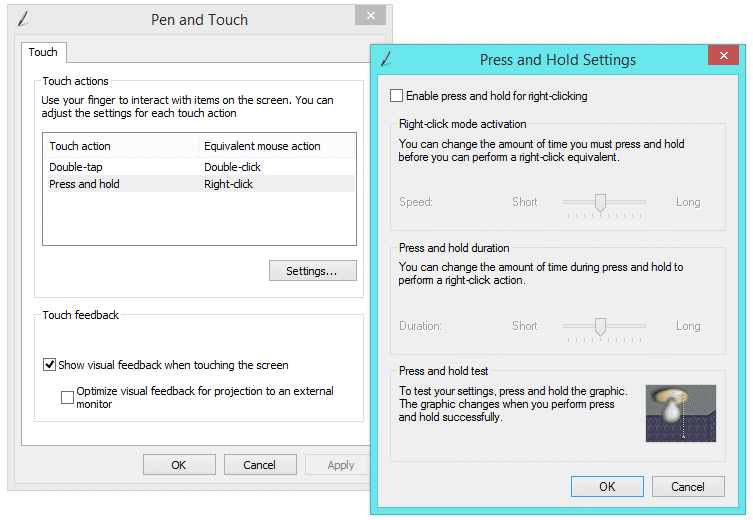Click the Speed slider thumb

click(600, 203)
